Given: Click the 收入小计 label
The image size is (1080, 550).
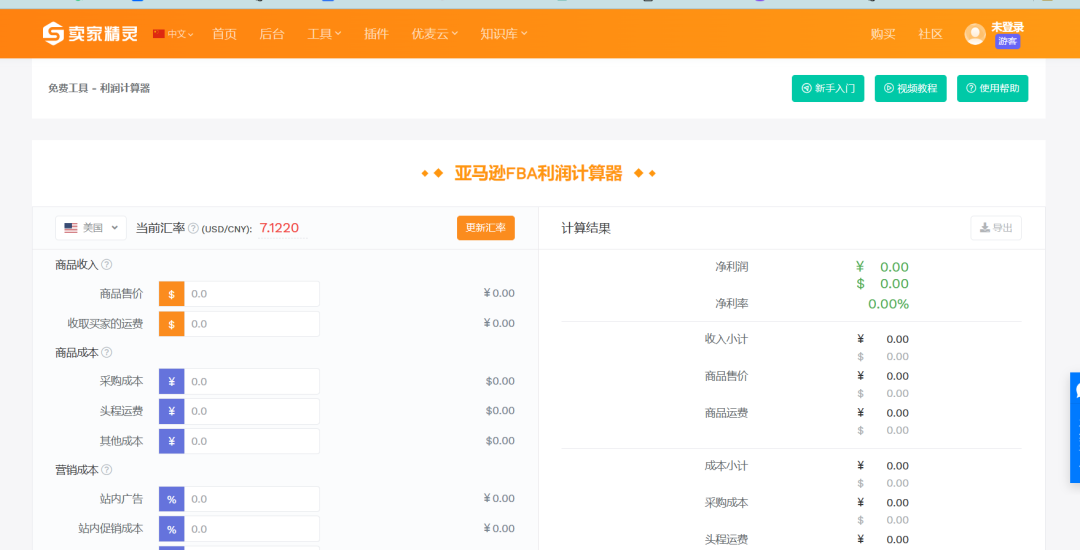Looking at the screenshot, I should [726, 339].
